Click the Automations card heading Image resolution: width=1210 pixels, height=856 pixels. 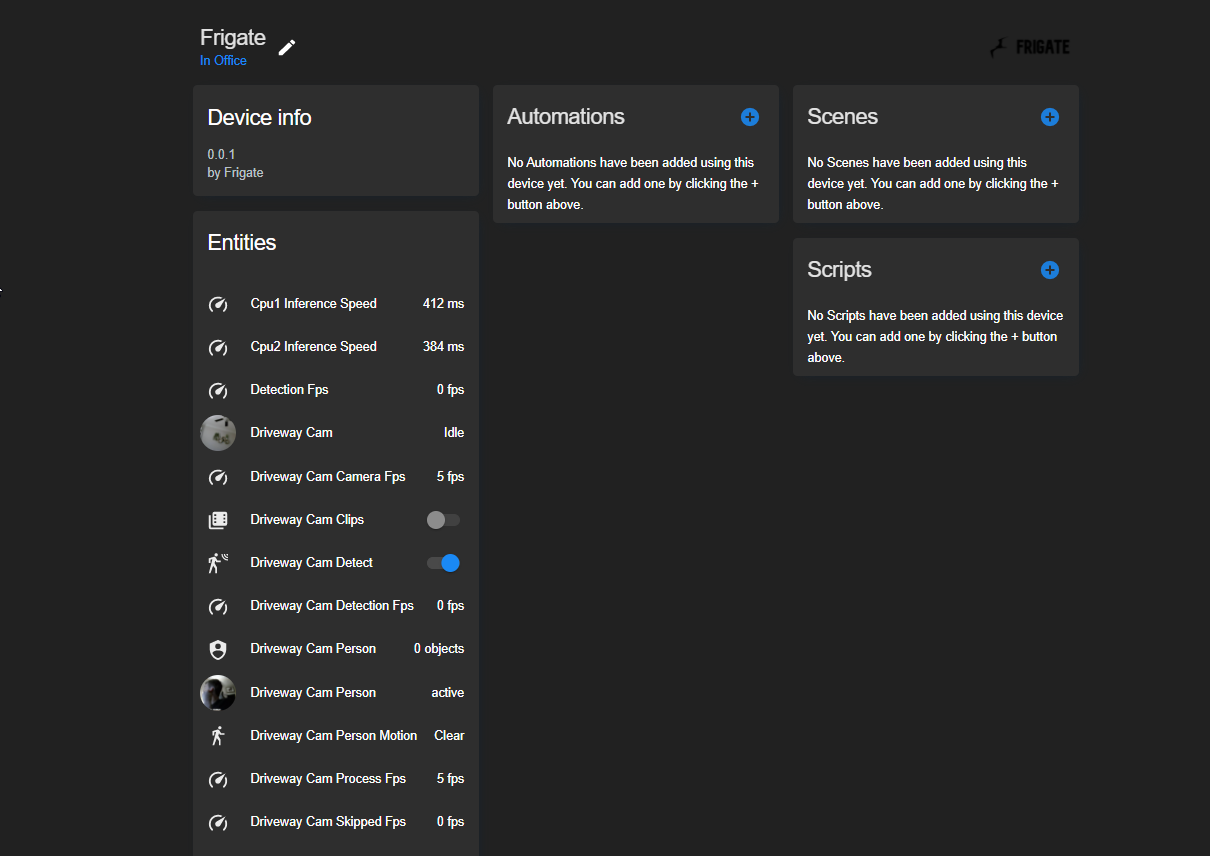coord(566,117)
